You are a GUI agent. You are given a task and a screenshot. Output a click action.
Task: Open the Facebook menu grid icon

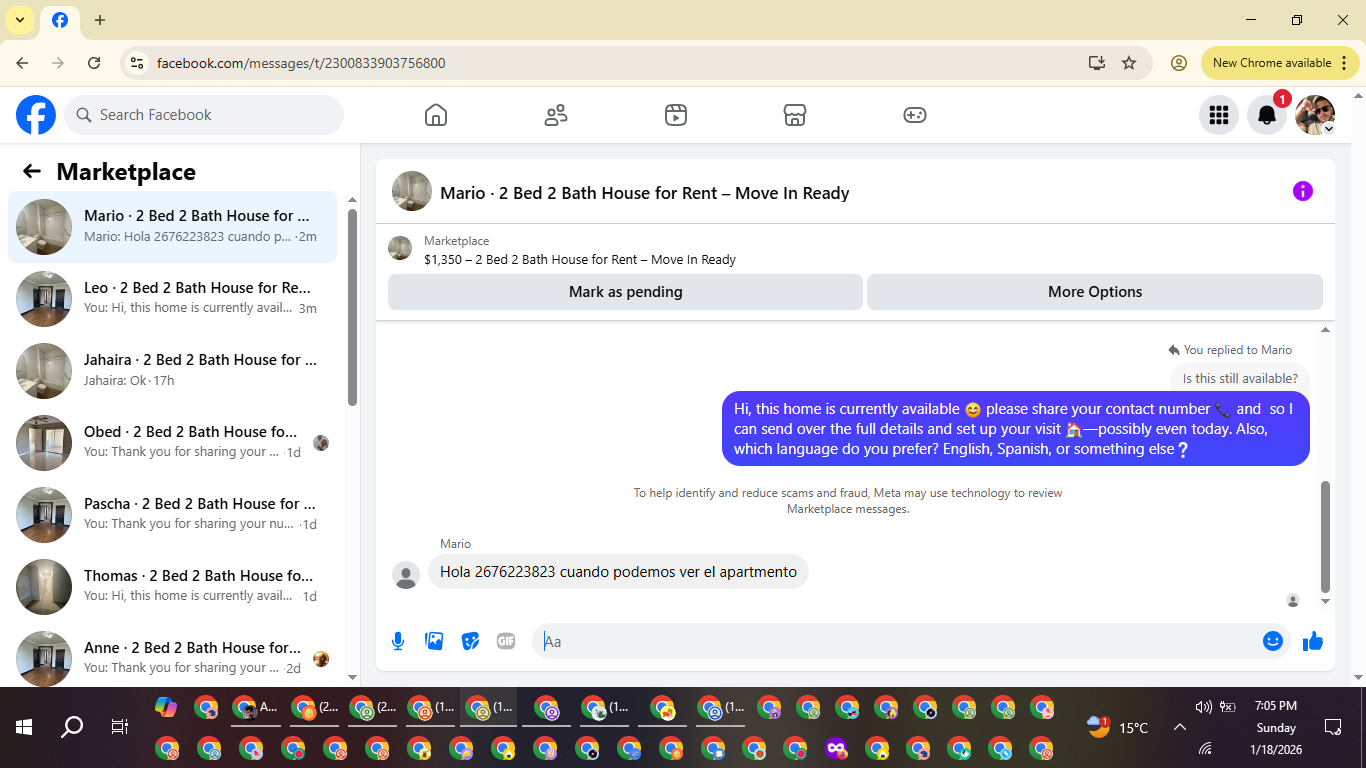[1218, 115]
